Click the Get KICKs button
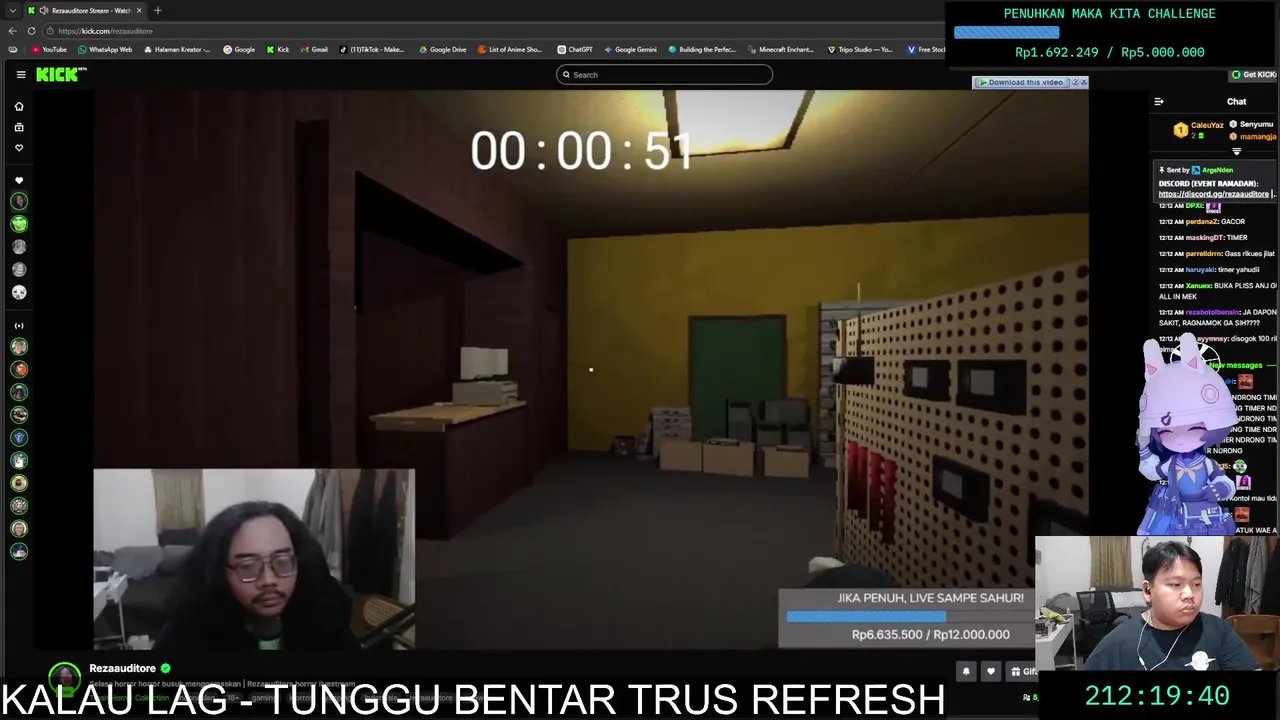Viewport: 1280px width, 720px height. 1254,75
